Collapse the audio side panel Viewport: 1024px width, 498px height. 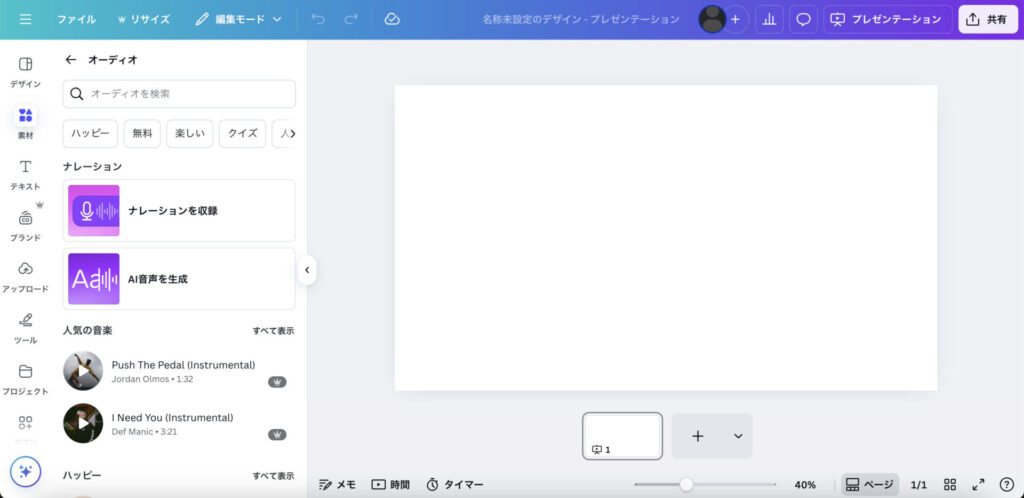(307, 270)
